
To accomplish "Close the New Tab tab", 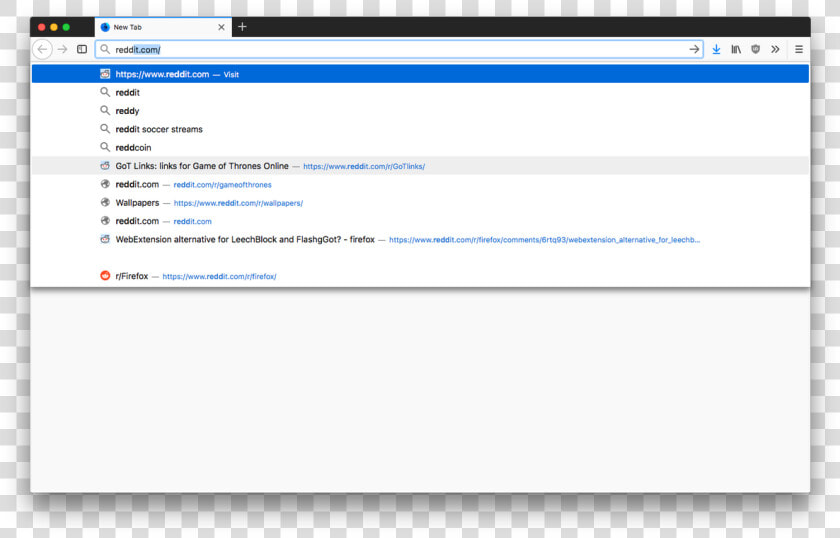I will coord(221,27).
